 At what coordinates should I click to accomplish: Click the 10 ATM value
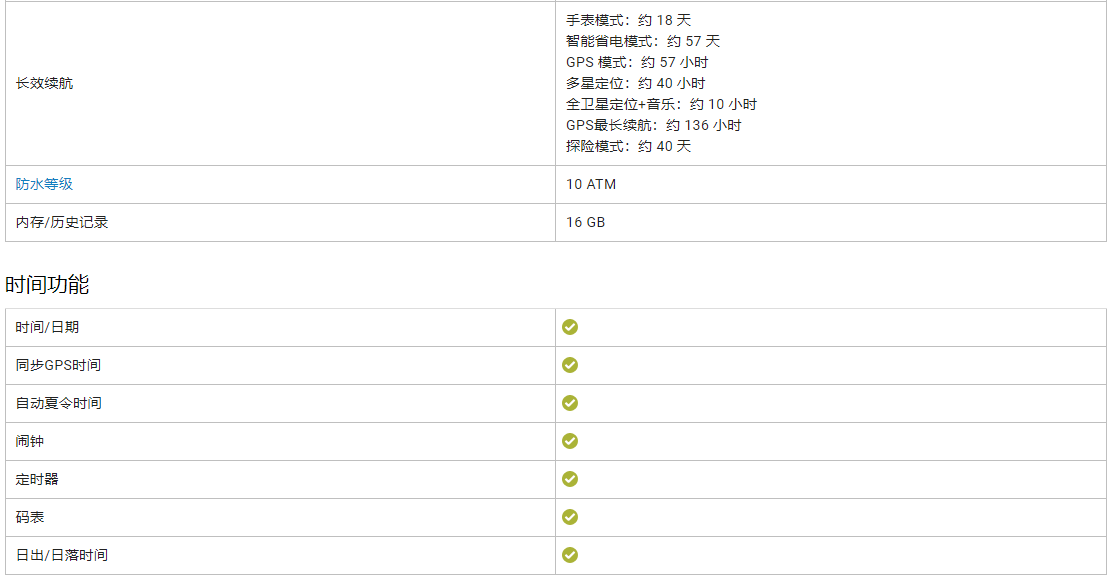pos(591,184)
